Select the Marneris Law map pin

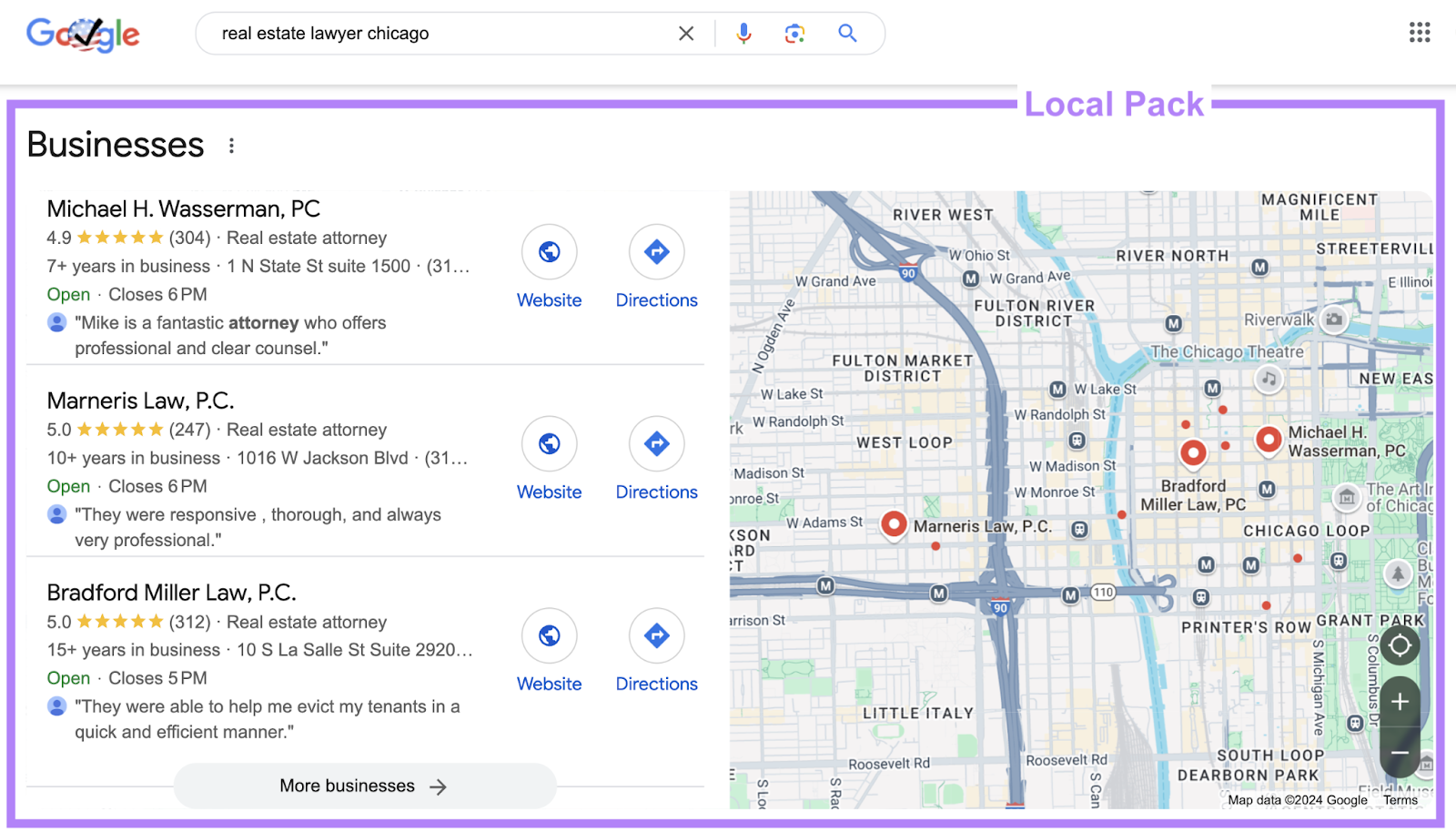895,524
